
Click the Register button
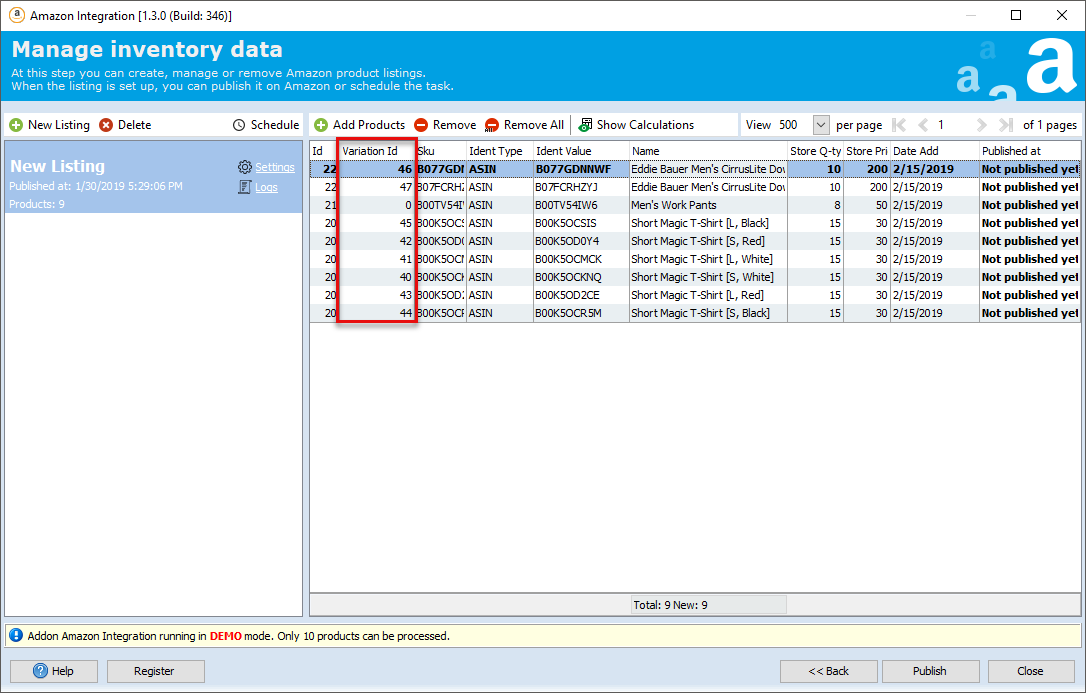154,671
